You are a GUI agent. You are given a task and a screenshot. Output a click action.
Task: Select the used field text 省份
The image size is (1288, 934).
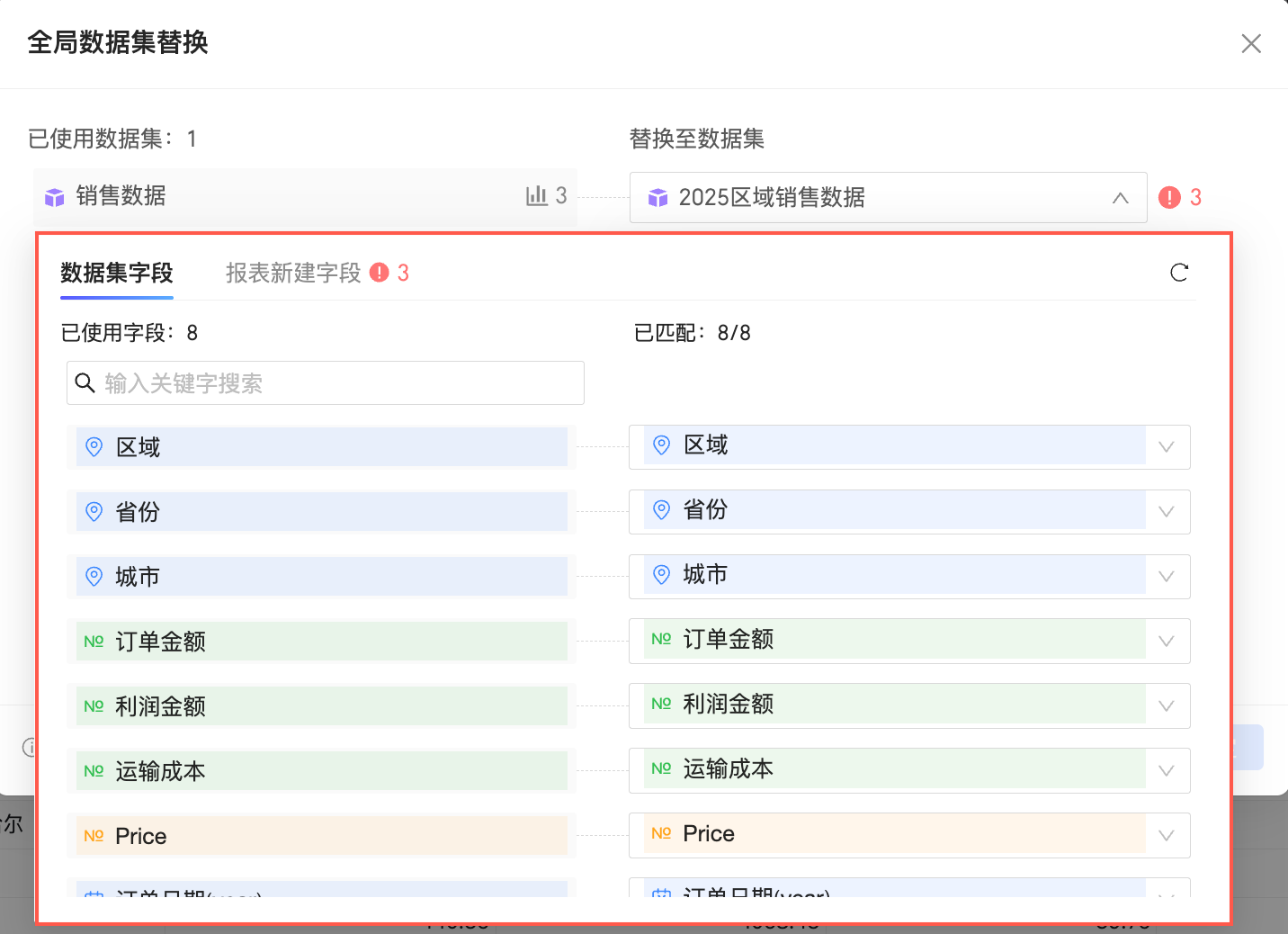(138, 512)
